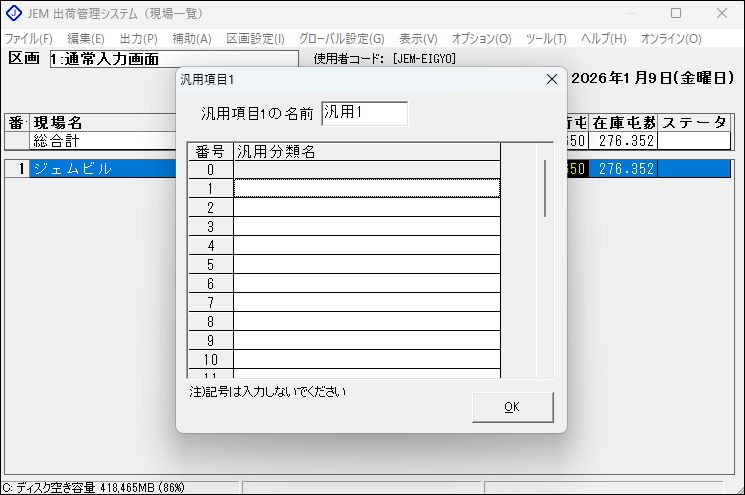Image resolution: width=745 pixels, height=495 pixels.
Task: Open the 編集(E) menu
Action: [86, 38]
